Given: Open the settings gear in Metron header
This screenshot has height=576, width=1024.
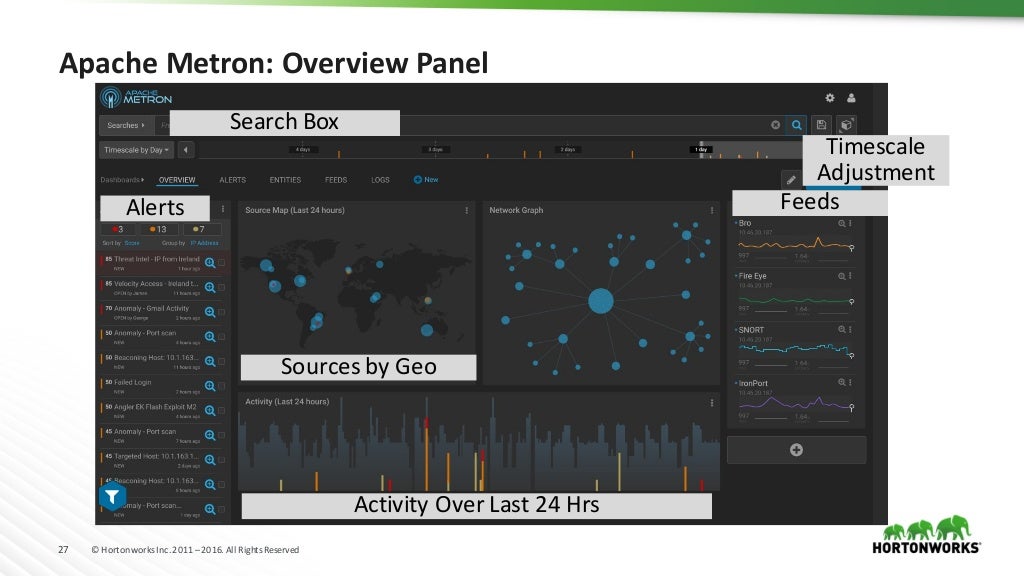Looking at the screenshot, I should pyautogui.click(x=829, y=98).
